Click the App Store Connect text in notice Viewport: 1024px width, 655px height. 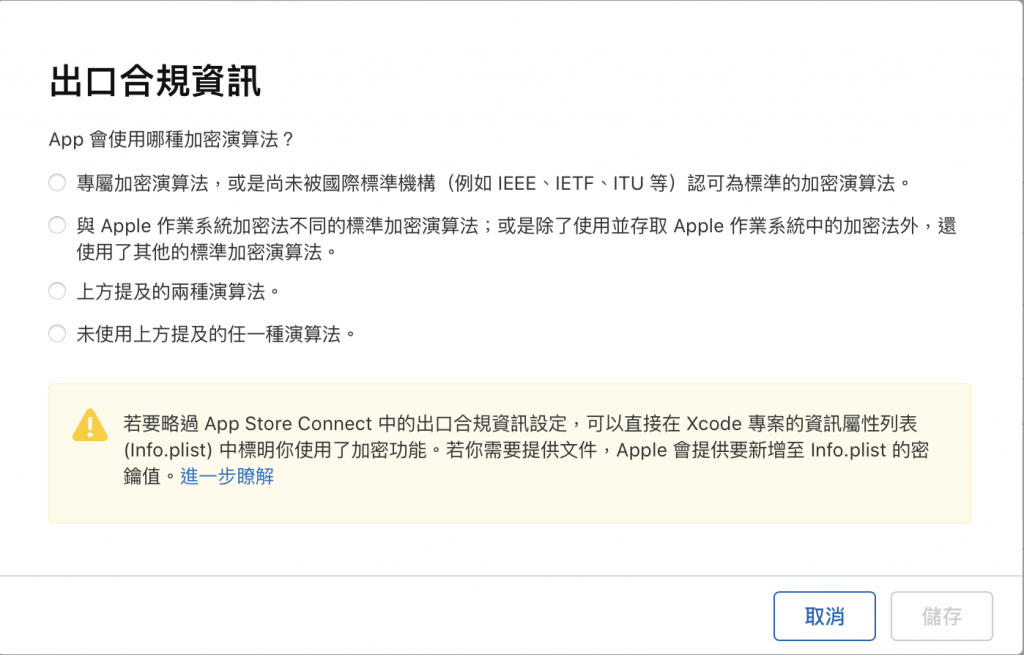289,424
